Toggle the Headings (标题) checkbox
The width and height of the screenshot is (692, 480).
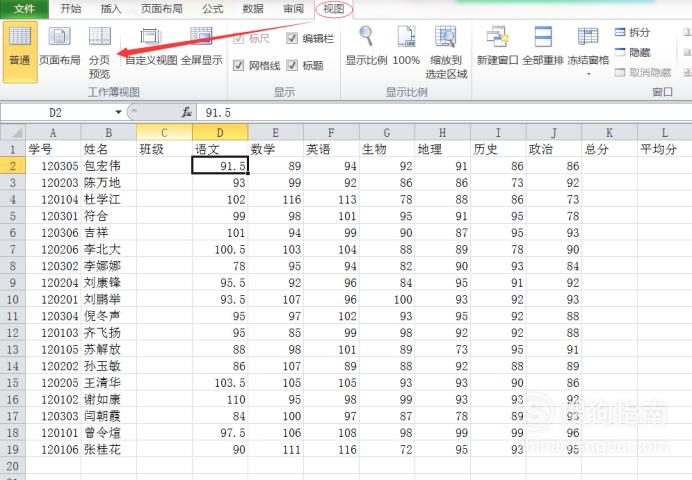click(292, 66)
